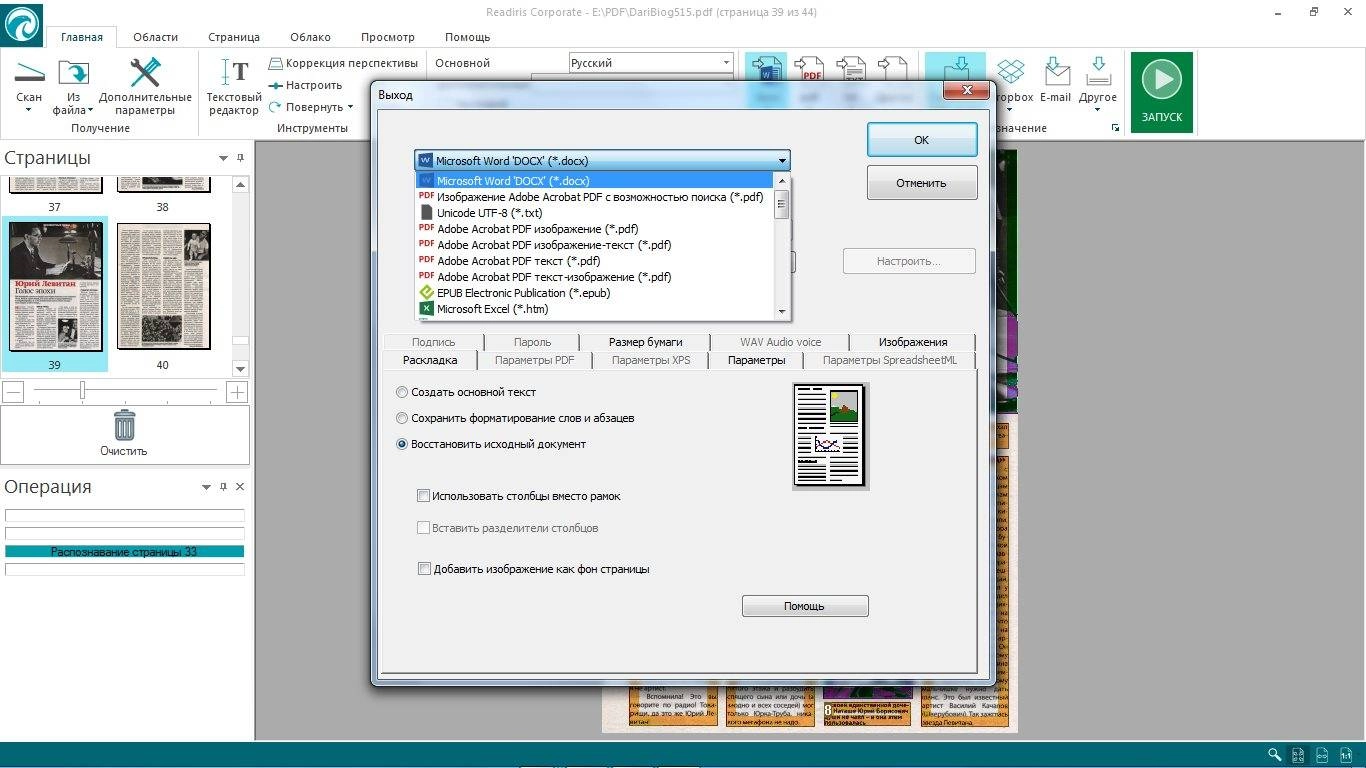
Task: Select the Настроить deskew tool
Action: click(x=305, y=85)
